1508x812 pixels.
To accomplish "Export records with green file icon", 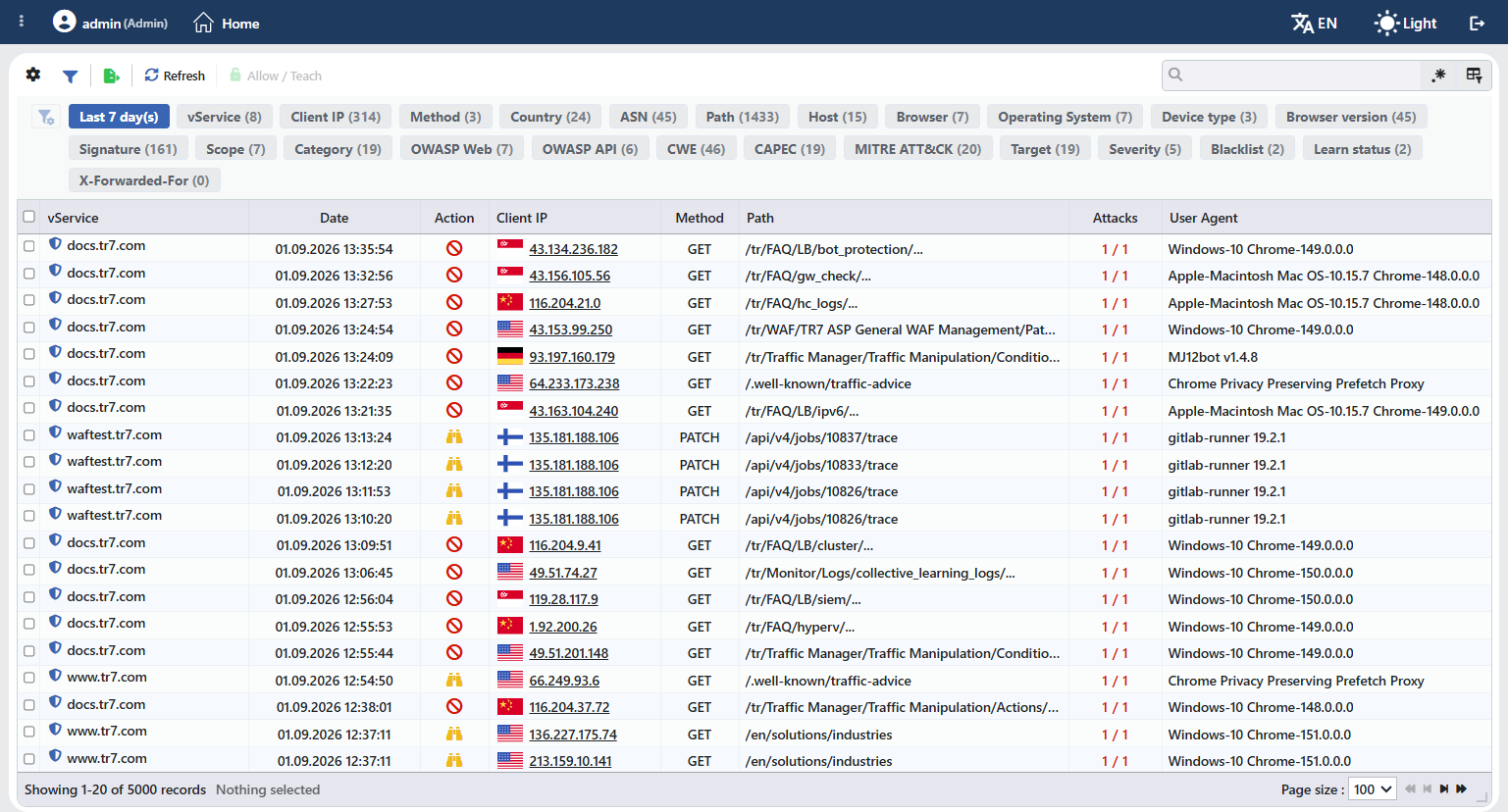I will click(111, 76).
